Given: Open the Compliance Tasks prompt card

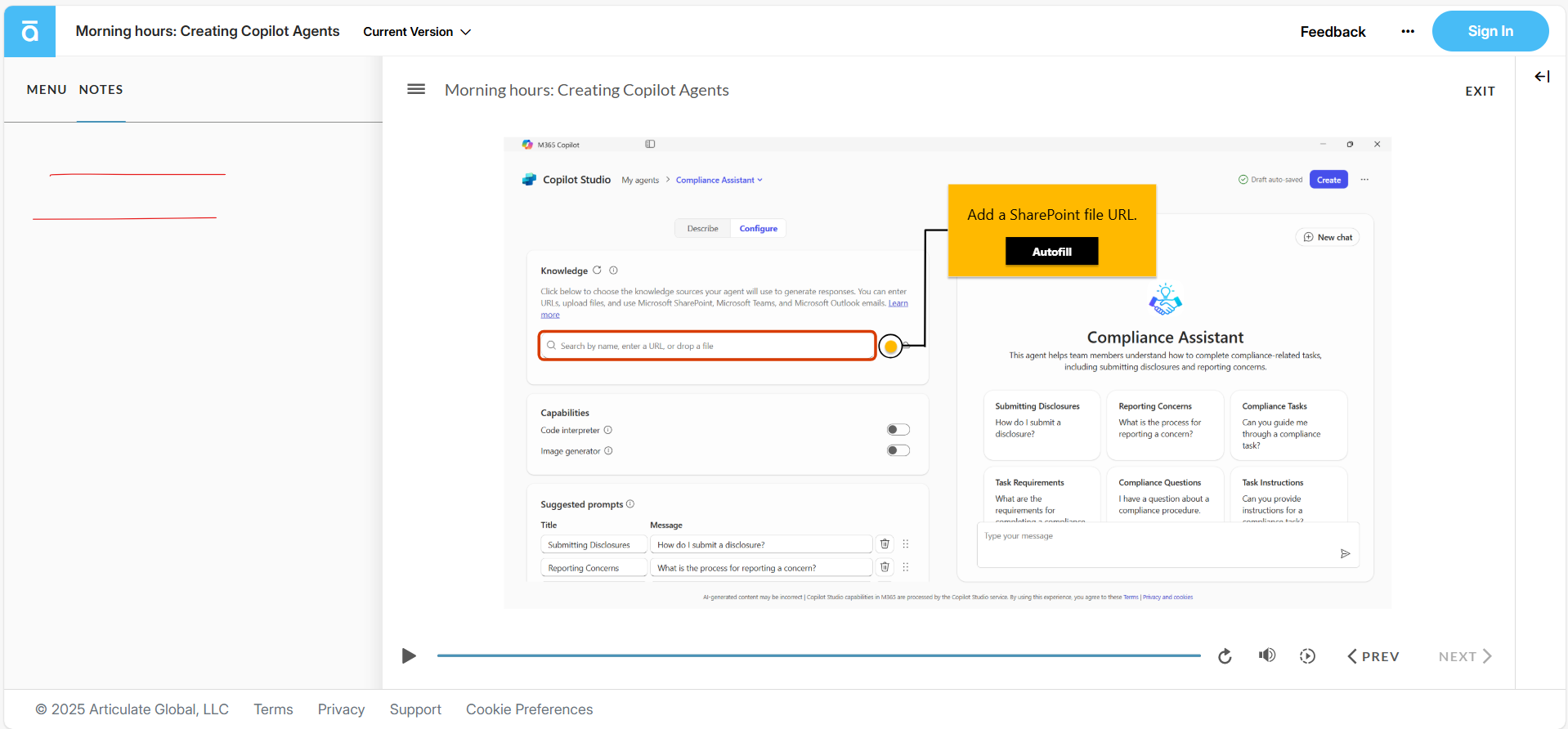Looking at the screenshot, I should coord(1288,425).
